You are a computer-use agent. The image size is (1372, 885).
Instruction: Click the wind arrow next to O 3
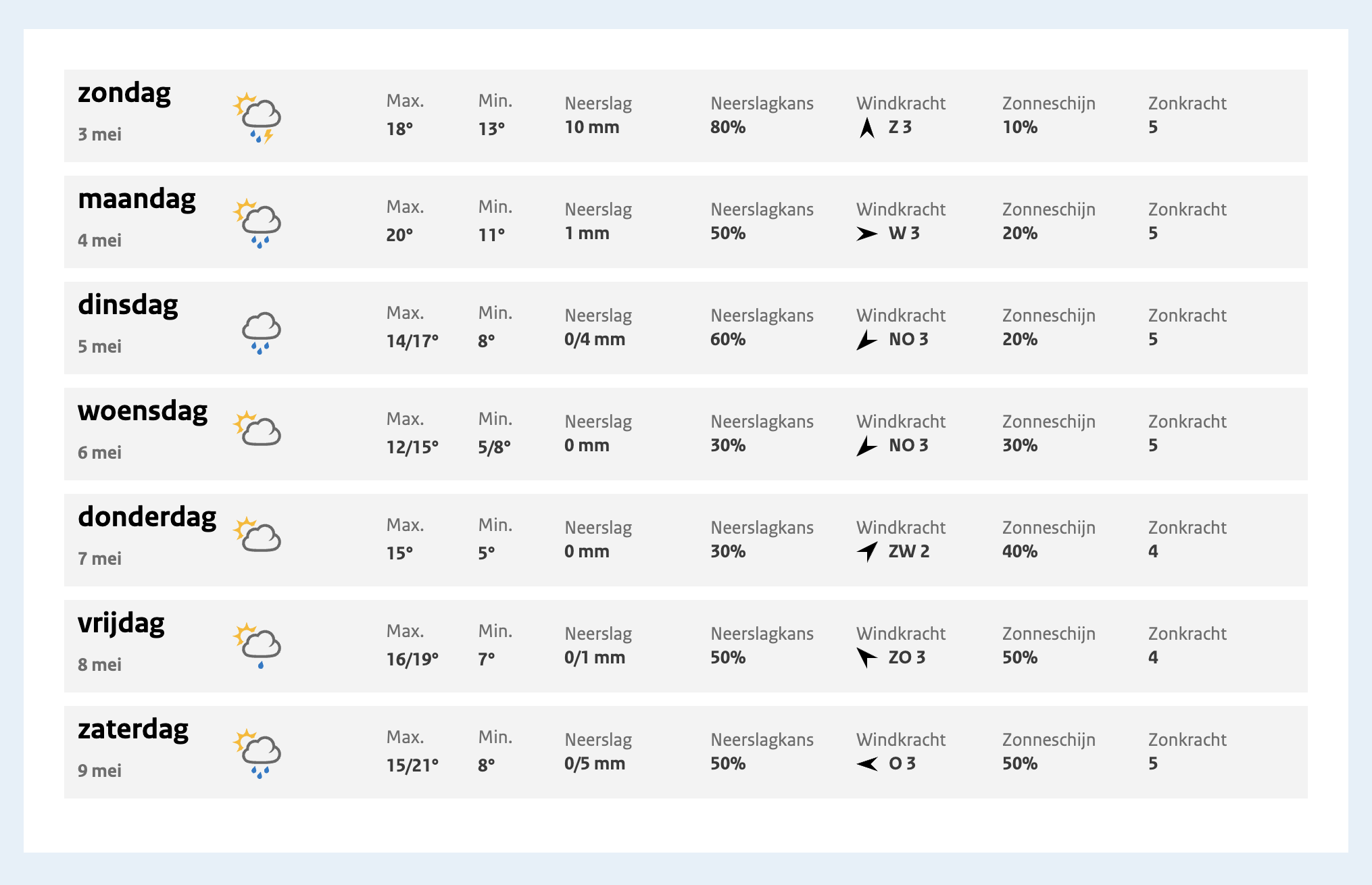[x=867, y=764]
